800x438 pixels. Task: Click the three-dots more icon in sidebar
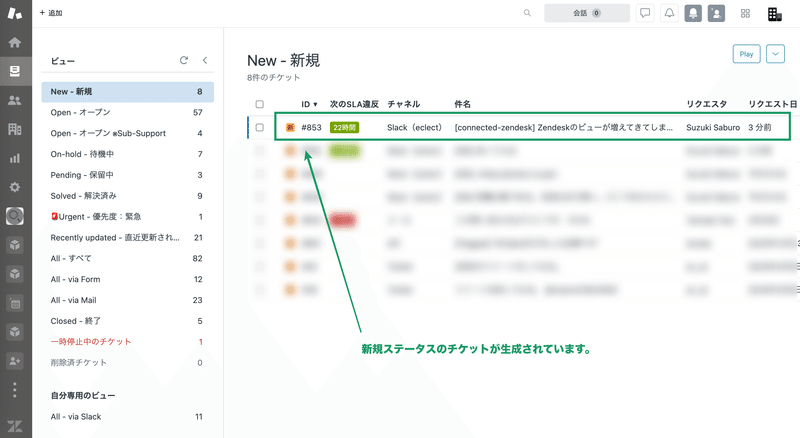[x=15, y=390]
